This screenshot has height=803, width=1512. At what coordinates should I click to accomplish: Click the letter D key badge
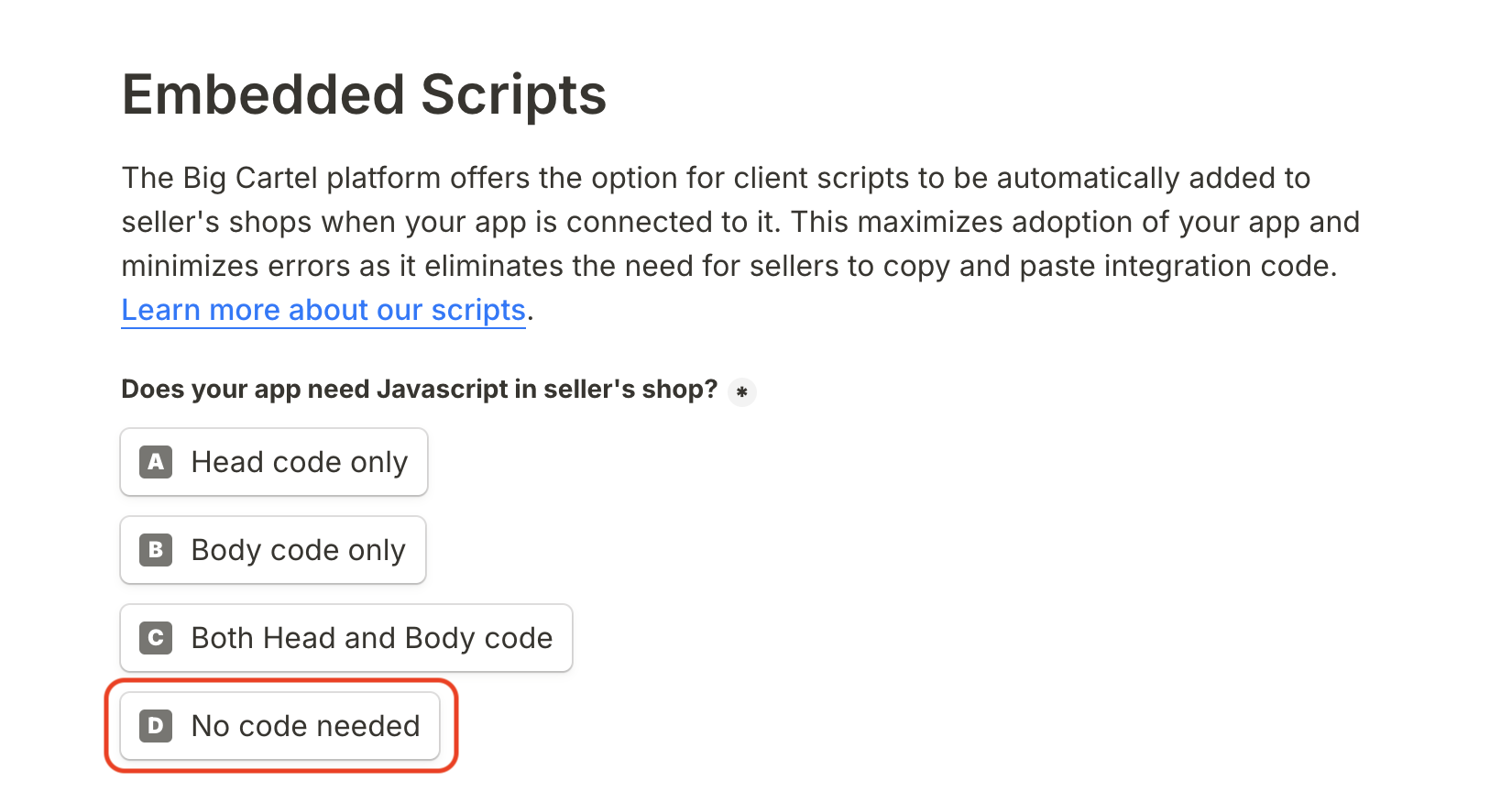[156, 726]
